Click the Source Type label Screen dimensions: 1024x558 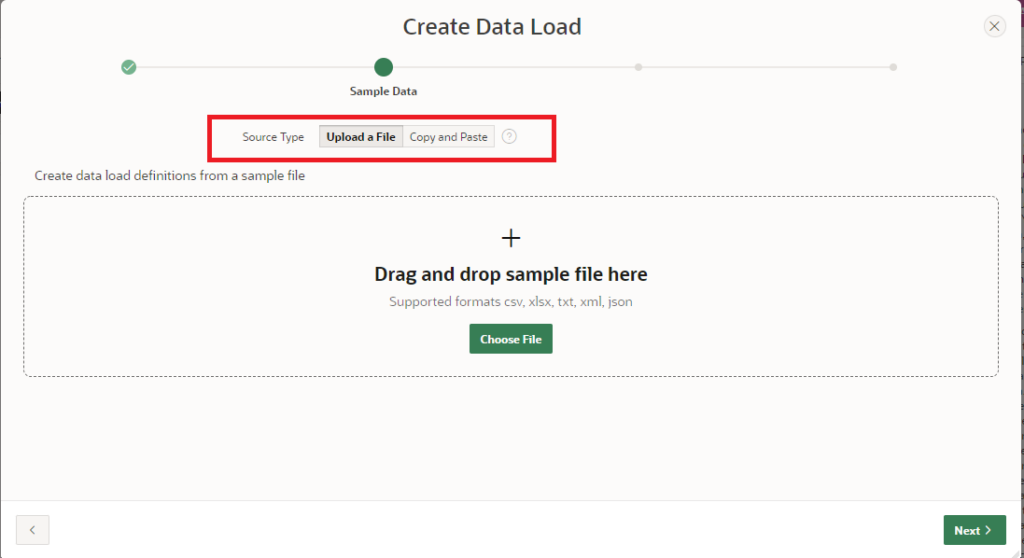coord(273,137)
